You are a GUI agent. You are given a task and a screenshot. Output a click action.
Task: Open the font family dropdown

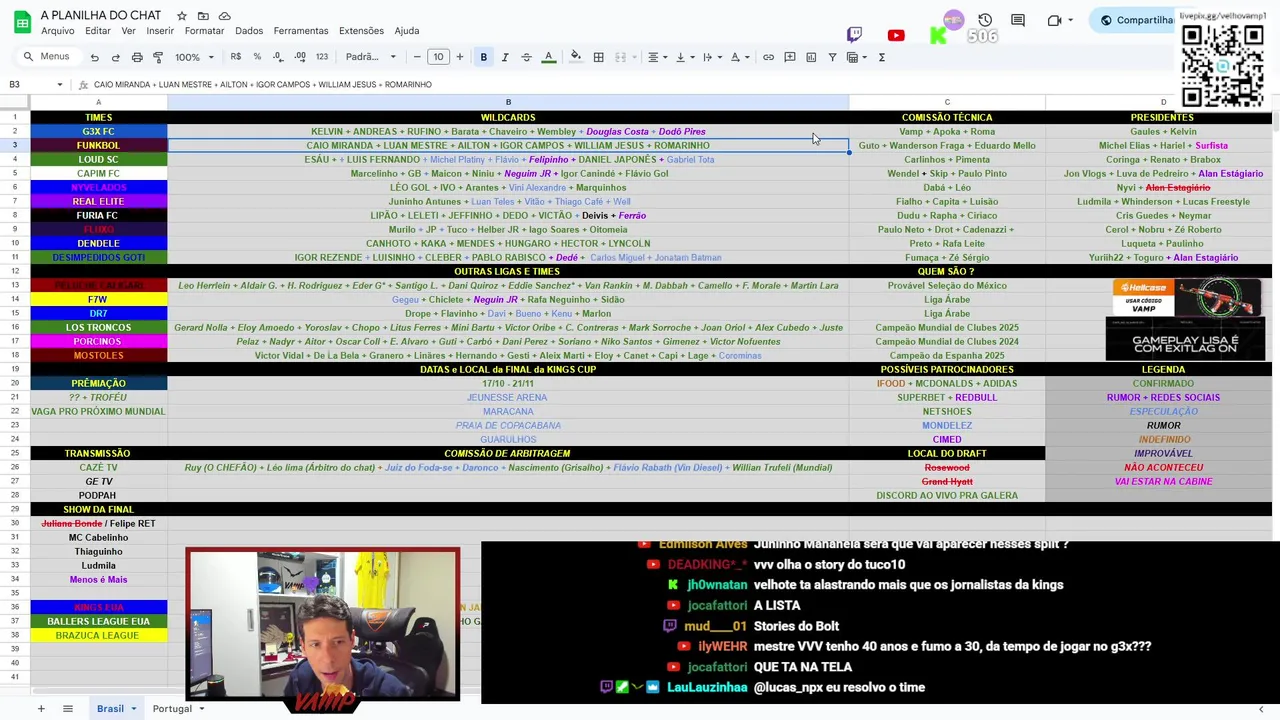(x=371, y=57)
